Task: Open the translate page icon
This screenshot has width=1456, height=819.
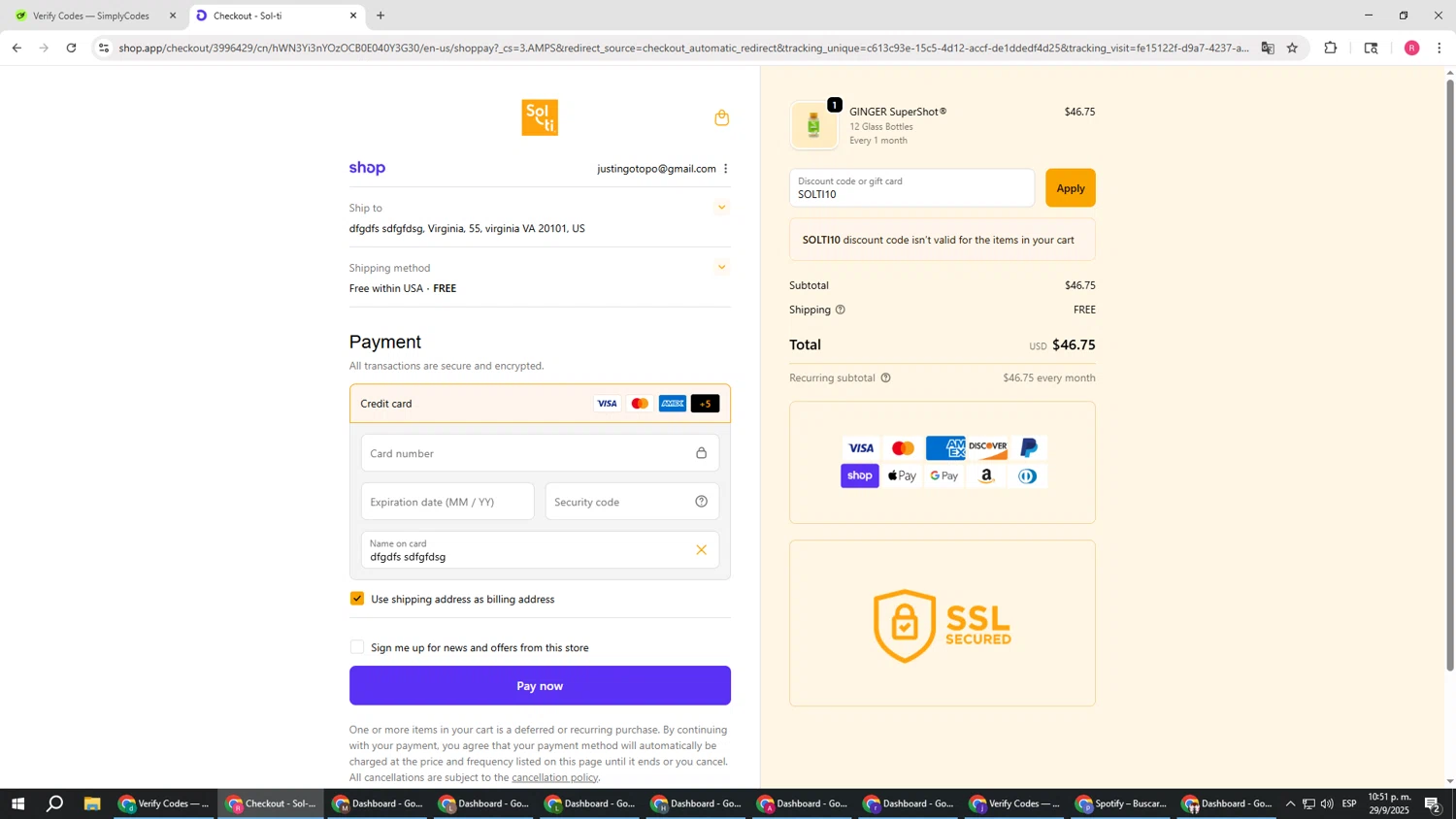Action: click(1268, 48)
